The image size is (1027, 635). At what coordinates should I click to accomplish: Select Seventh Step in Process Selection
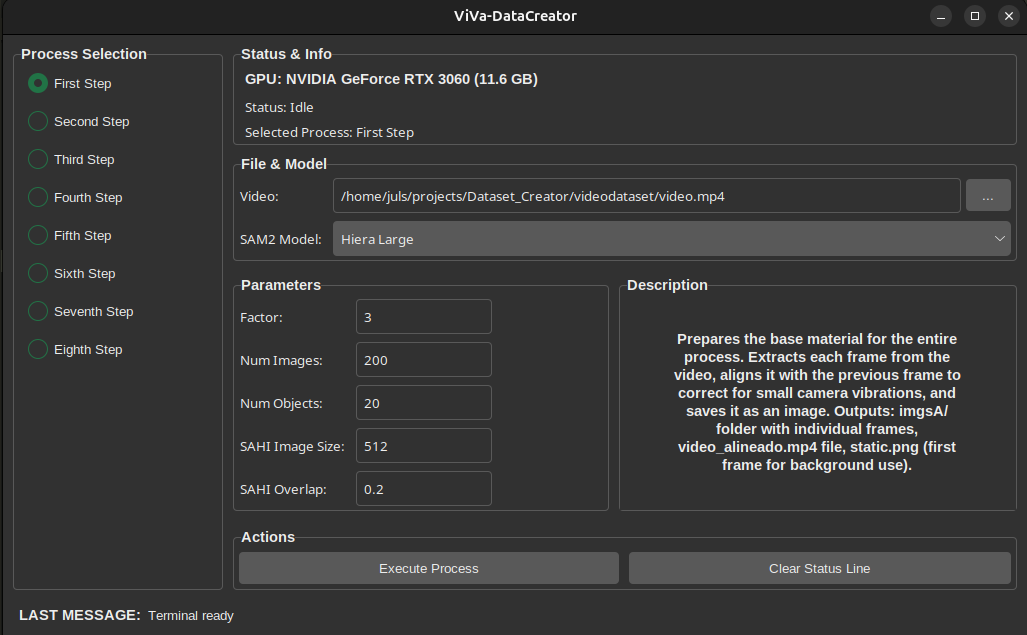click(x=37, y=311)
